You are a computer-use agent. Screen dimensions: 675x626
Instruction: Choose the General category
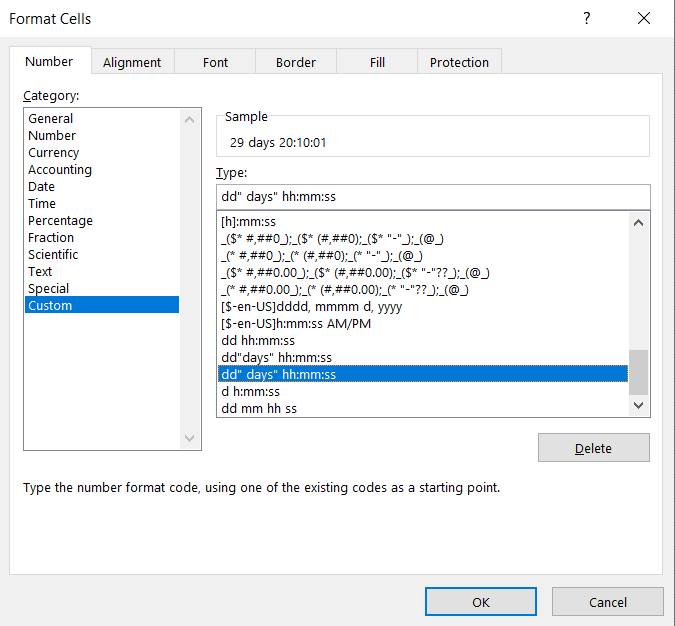coord(50,119)
